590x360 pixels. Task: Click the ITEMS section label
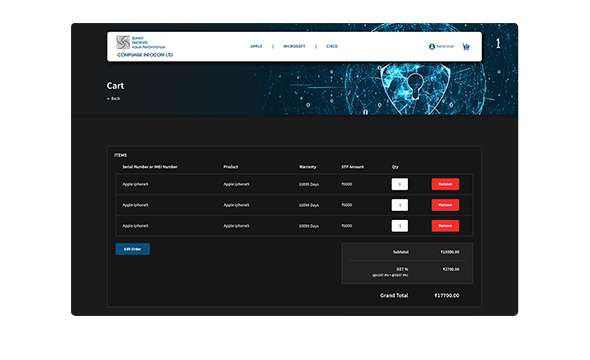(x=120, y=155)
